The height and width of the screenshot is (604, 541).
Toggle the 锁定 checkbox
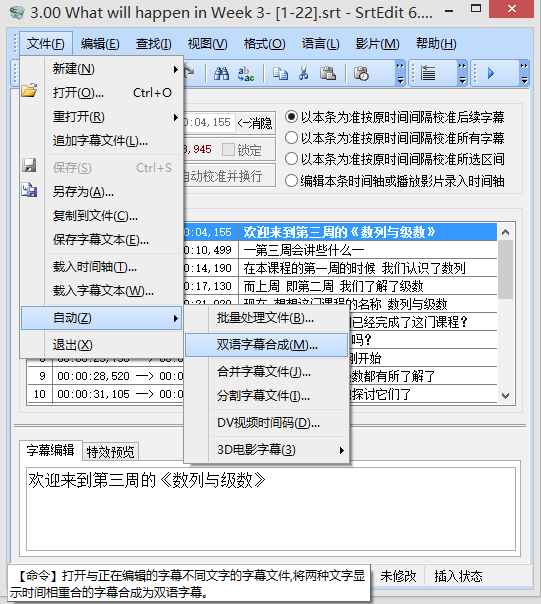pyautogui.click(x=228, y=149)
